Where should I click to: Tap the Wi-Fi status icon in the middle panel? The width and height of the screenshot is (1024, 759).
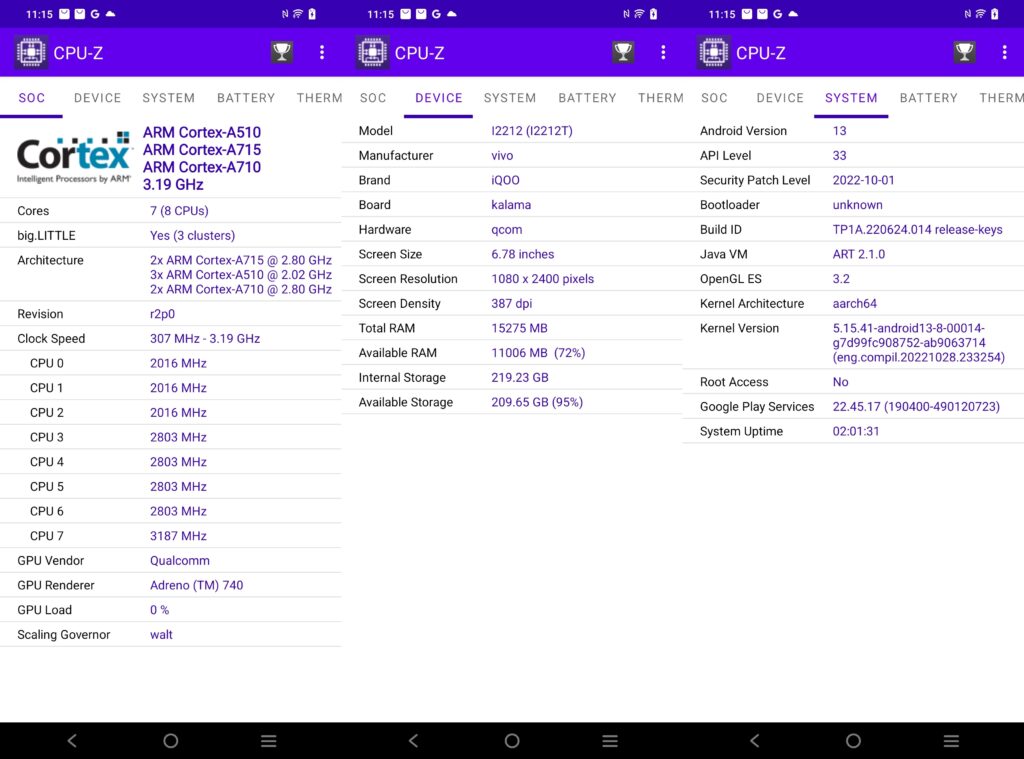[639, 14]
